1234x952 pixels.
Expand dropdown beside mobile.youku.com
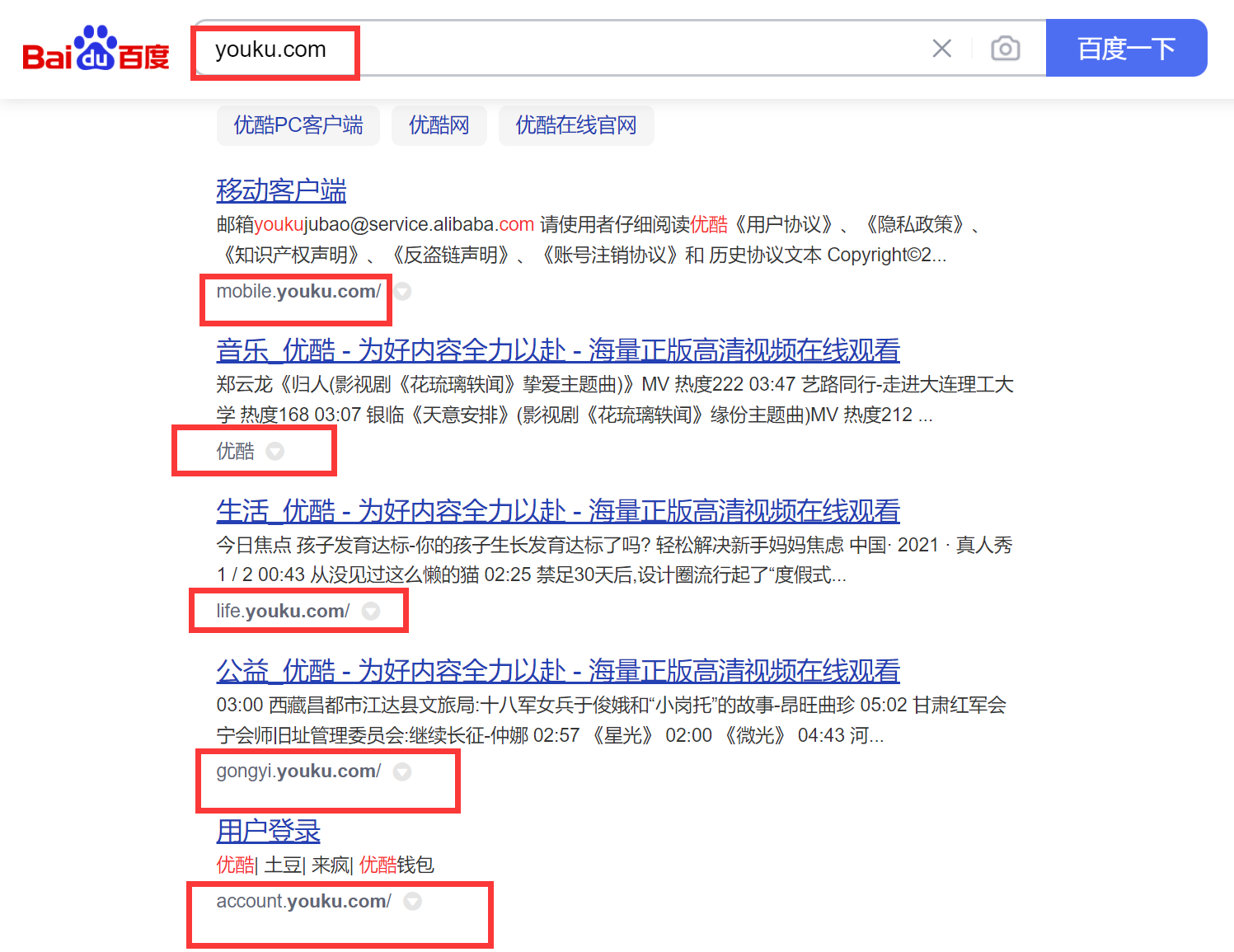[402, 291]
